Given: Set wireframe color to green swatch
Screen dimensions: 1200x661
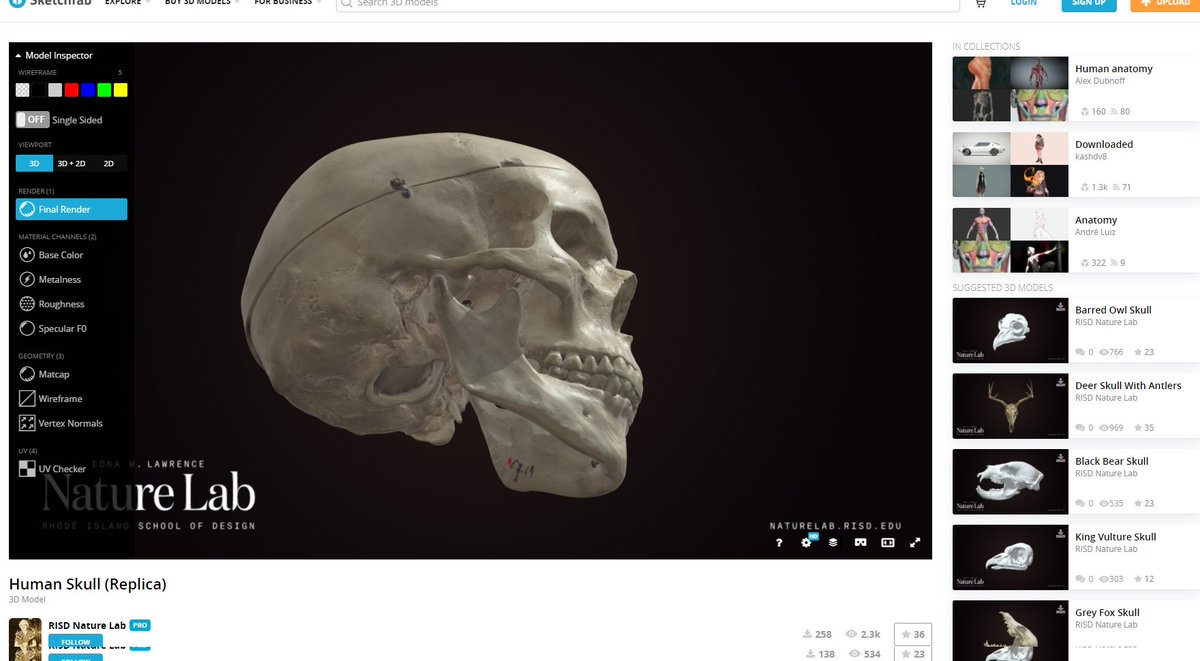Looking at the screenshot, I should [x=104, y=90].
